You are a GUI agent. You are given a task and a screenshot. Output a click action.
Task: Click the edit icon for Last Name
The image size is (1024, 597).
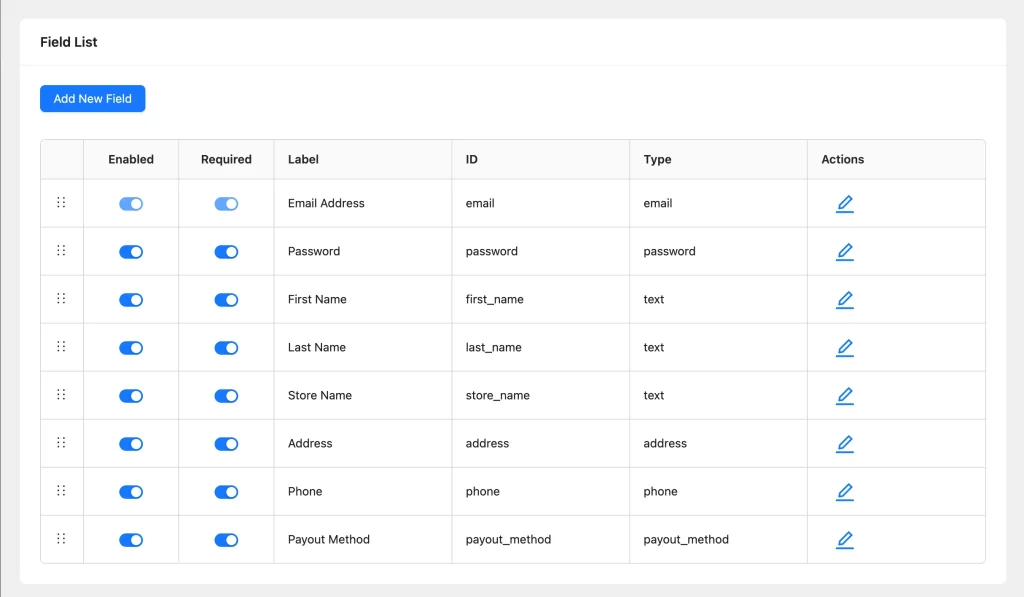[x=845, y=348]
